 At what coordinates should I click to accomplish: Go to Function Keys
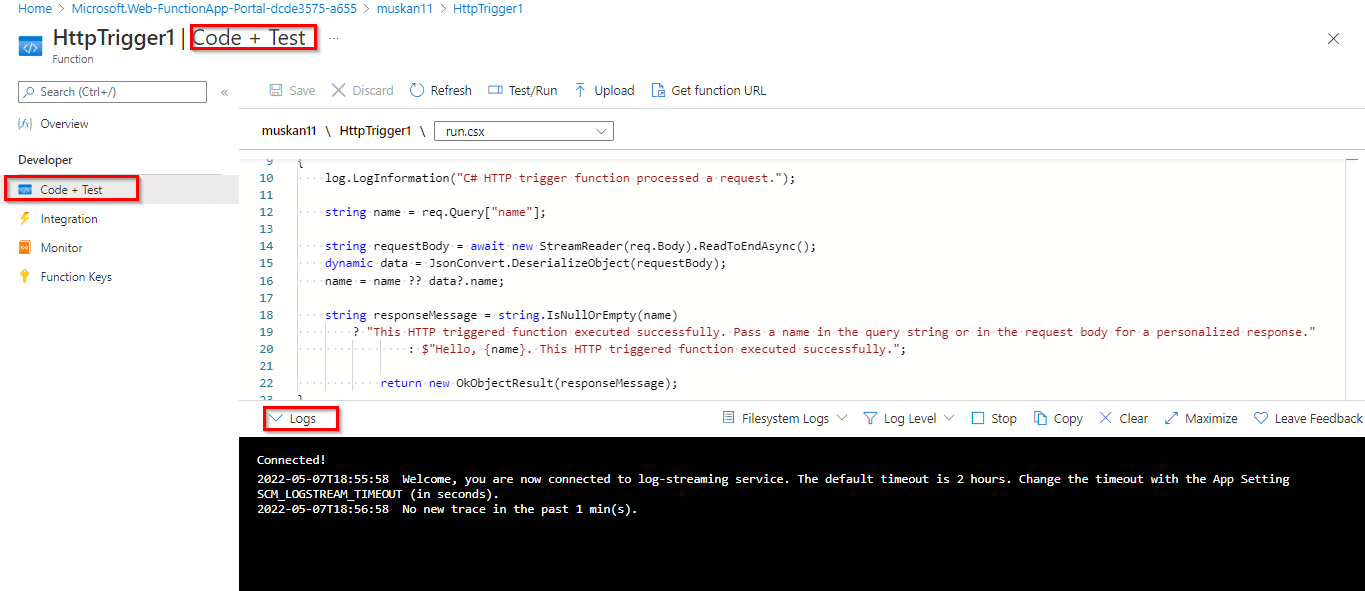click(x=75, y=277)
